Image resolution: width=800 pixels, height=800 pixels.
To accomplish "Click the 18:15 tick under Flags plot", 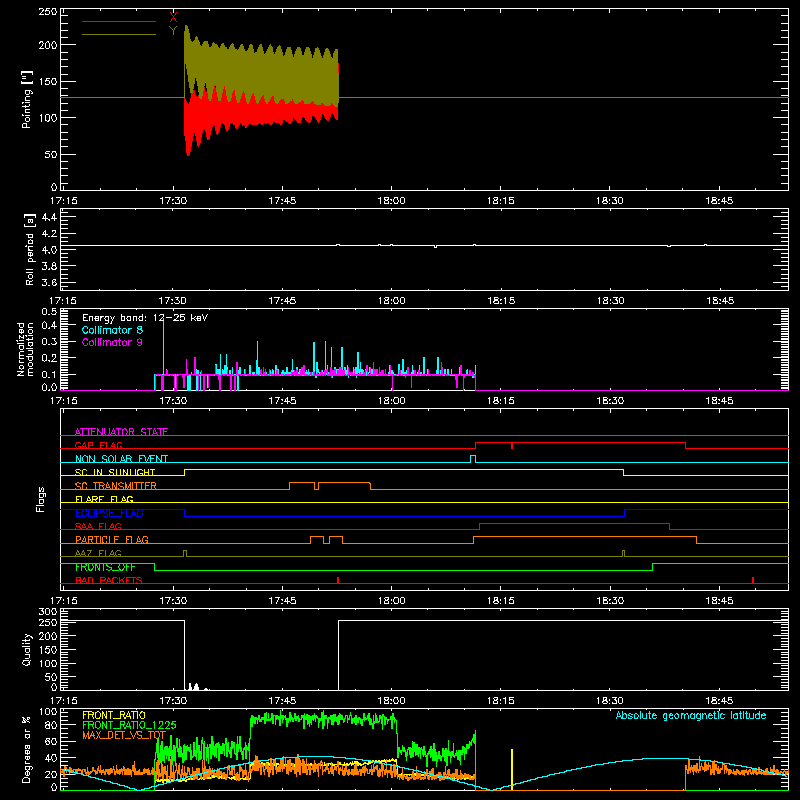I will (x=501, y=601).
